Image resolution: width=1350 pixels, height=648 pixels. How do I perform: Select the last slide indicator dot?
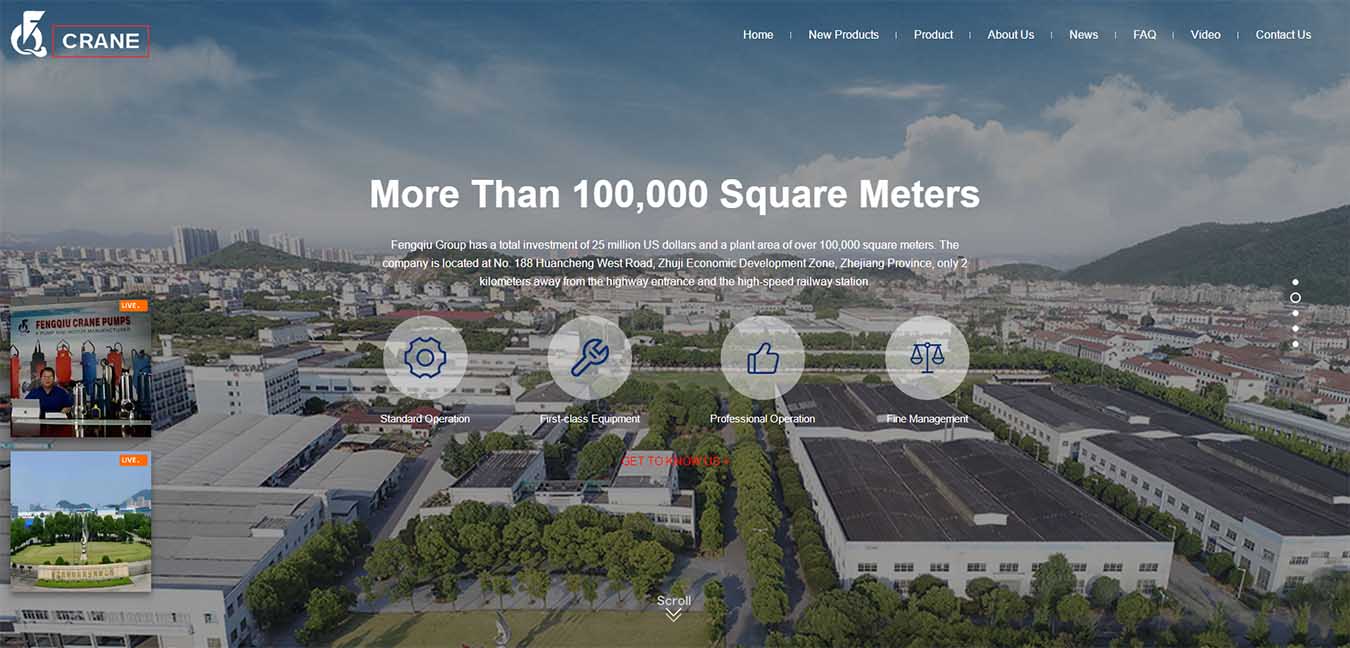[1295, 344]
